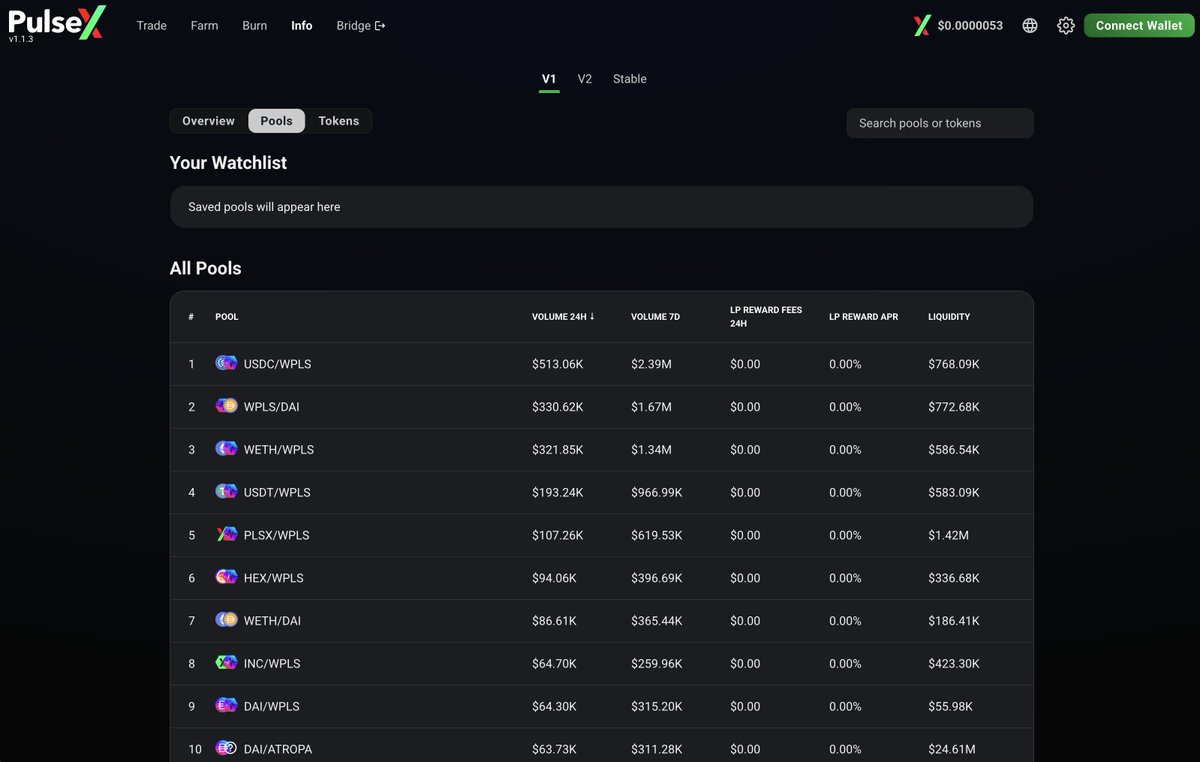Switch to the V2 tab
Viewport: 1200px width, 762px height.
coord(585,79)
